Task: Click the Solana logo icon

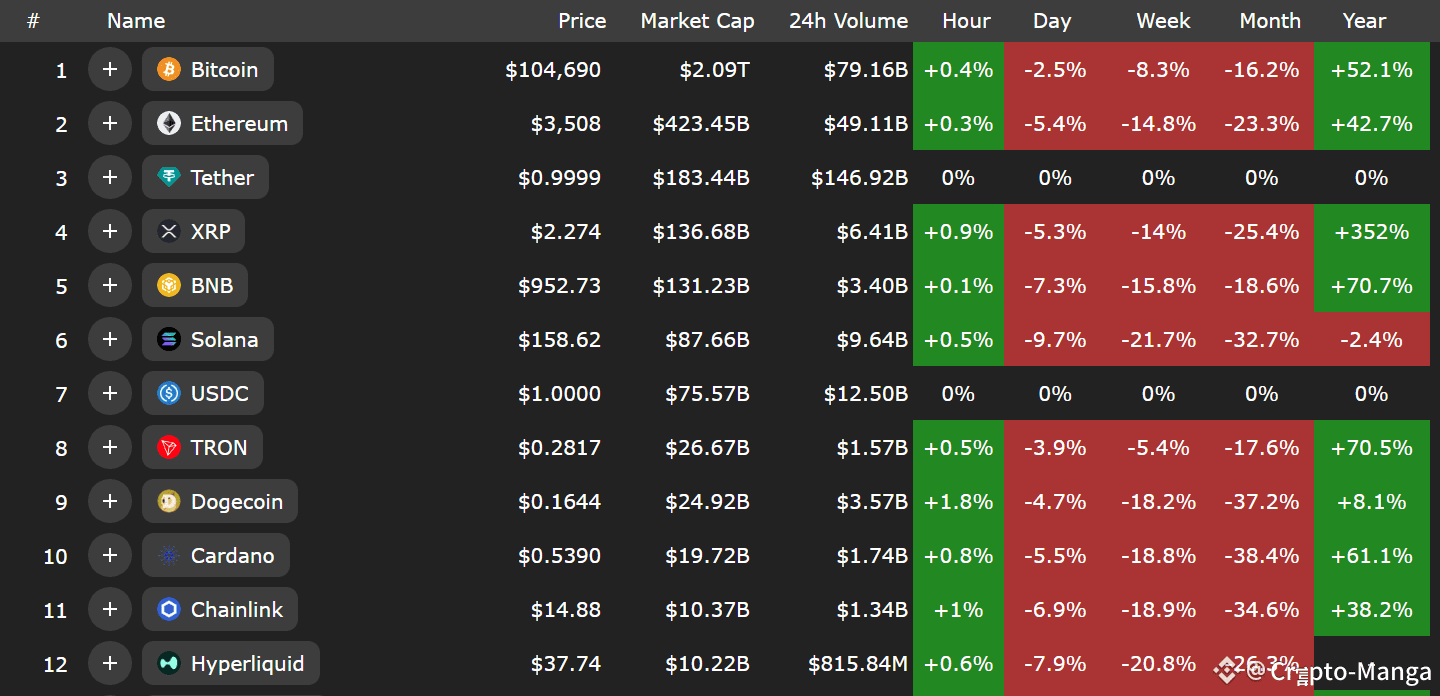Action: 169,339
